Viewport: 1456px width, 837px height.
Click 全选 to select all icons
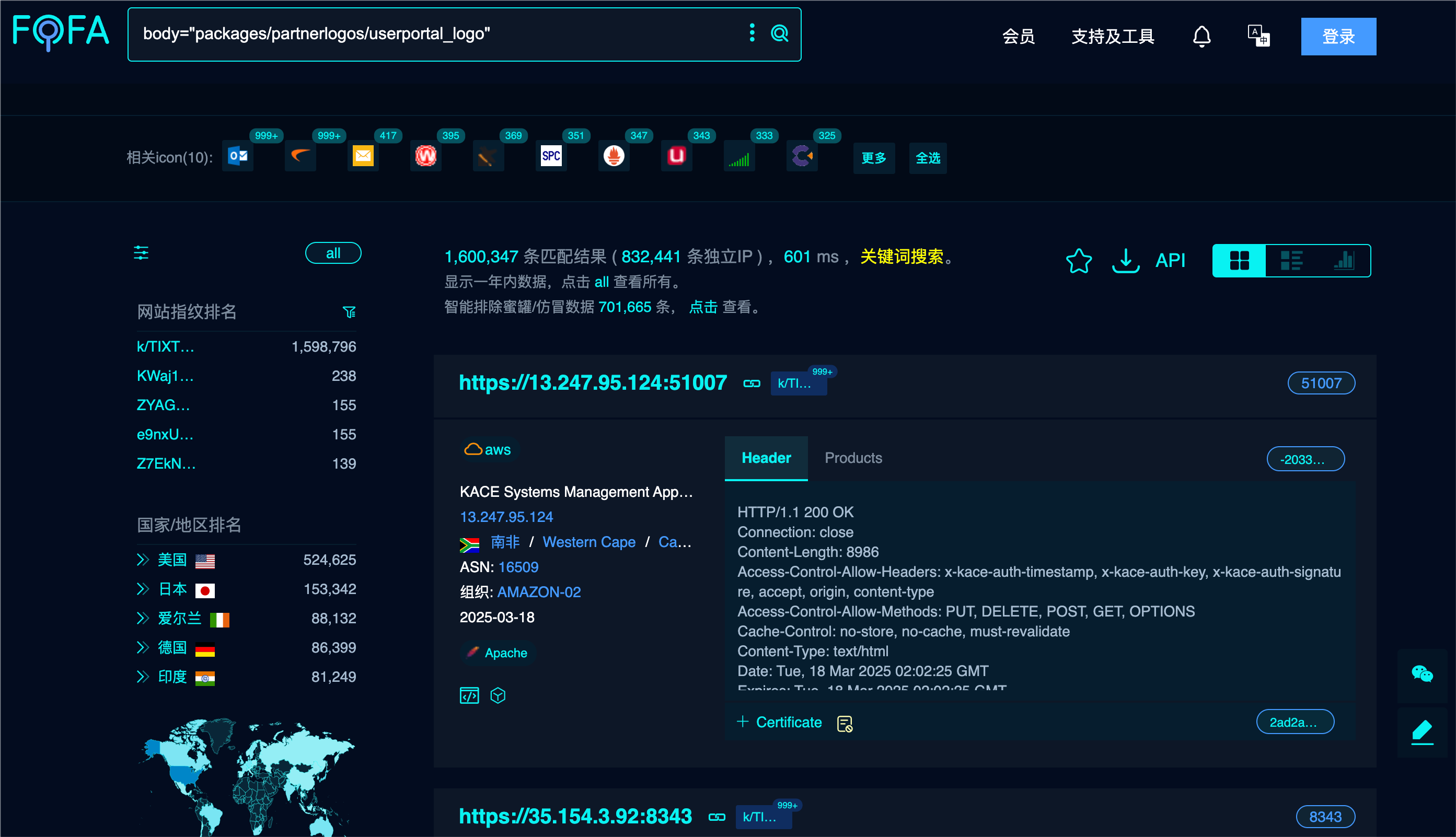928,157
